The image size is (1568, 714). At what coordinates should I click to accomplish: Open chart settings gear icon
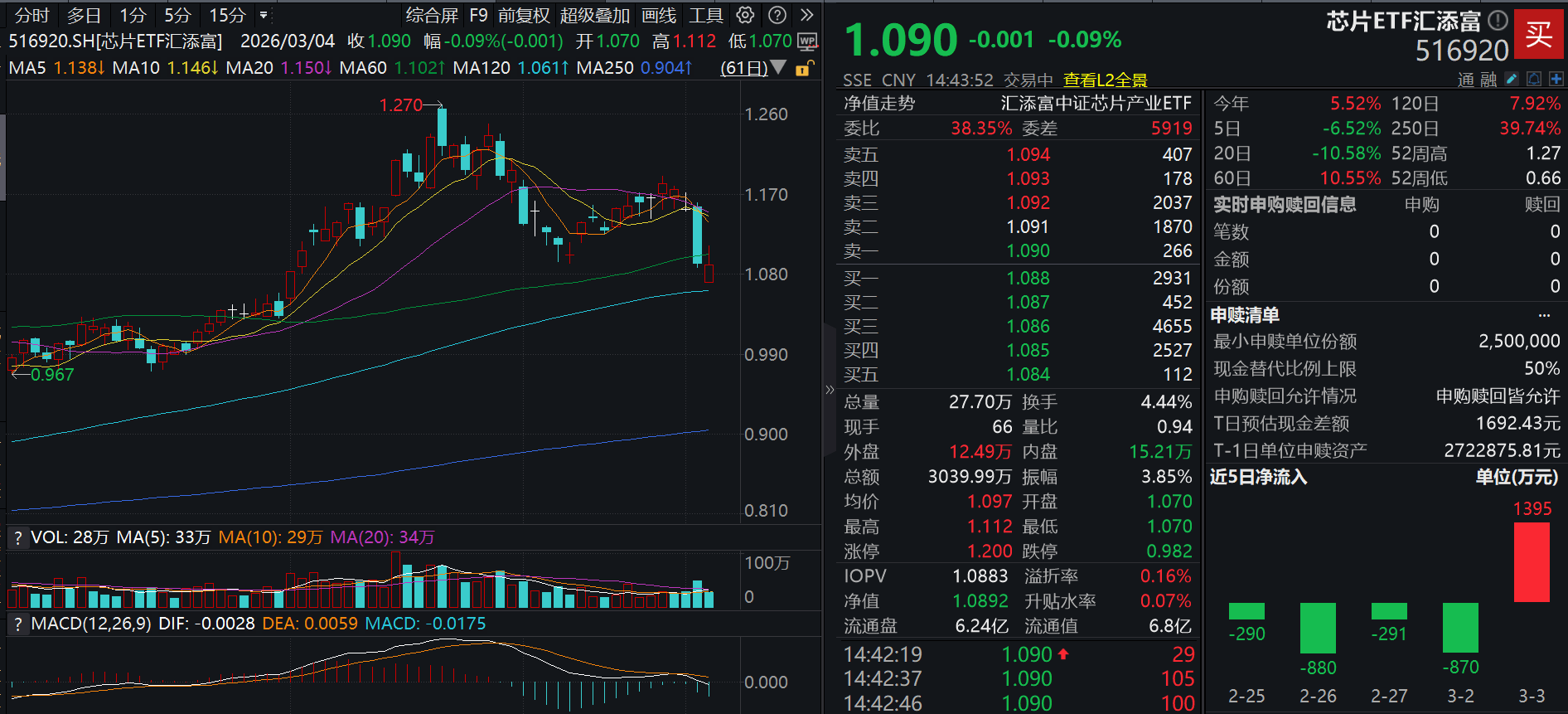tap(745, 15)
